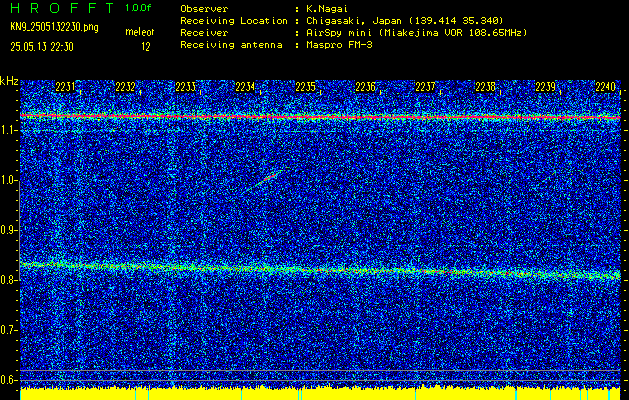629x400 pixels.
Task: Select the file name KN9_2505132230.png
Action: point(54,27)
